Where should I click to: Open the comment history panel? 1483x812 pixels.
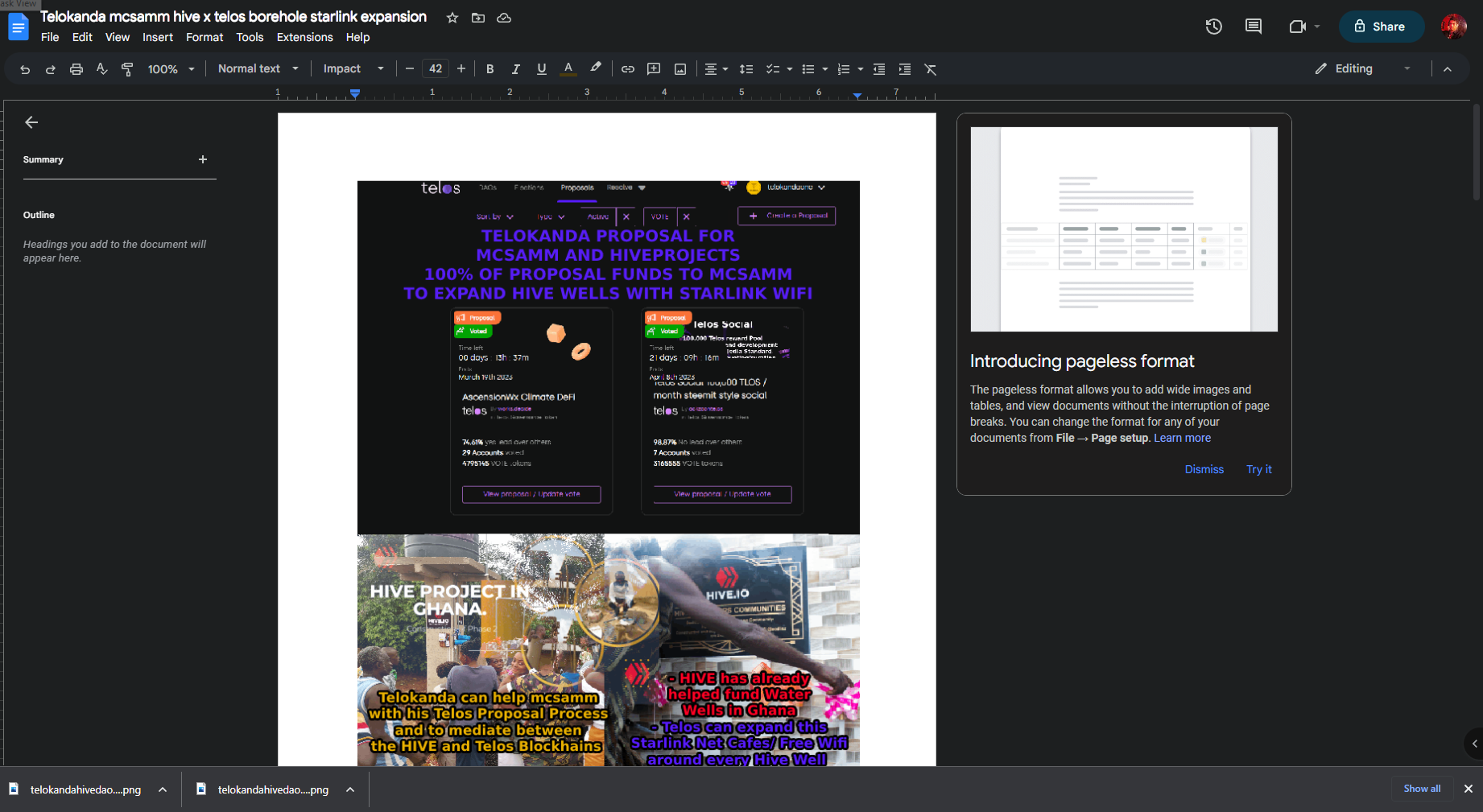pos(1254,27)
